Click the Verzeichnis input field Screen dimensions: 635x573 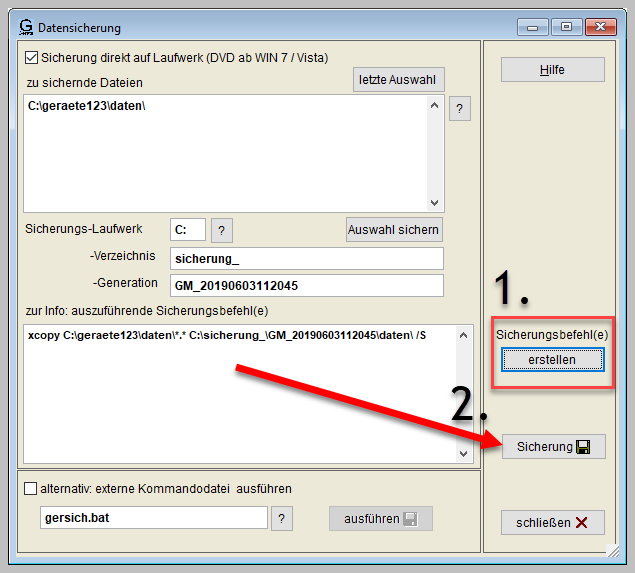tap(306, 259)
